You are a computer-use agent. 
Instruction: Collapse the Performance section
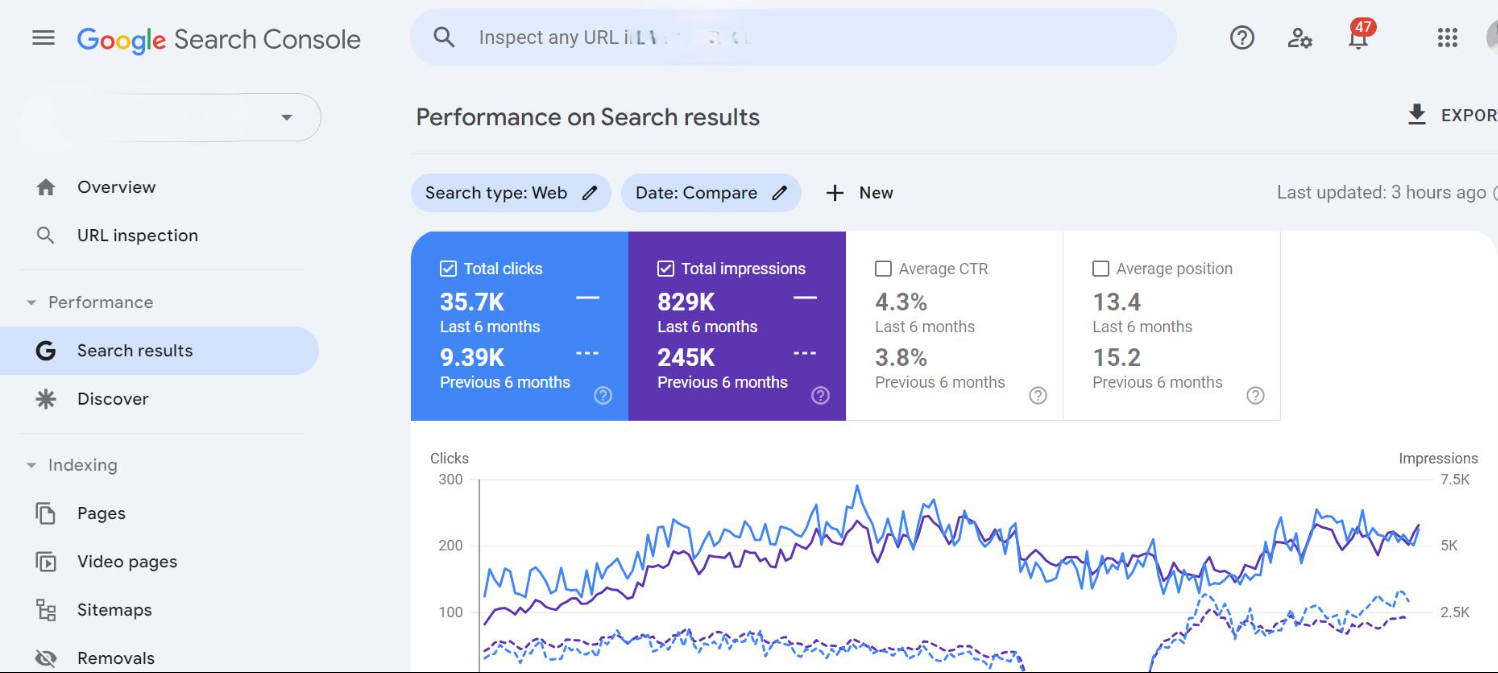[x=31, y=303]
